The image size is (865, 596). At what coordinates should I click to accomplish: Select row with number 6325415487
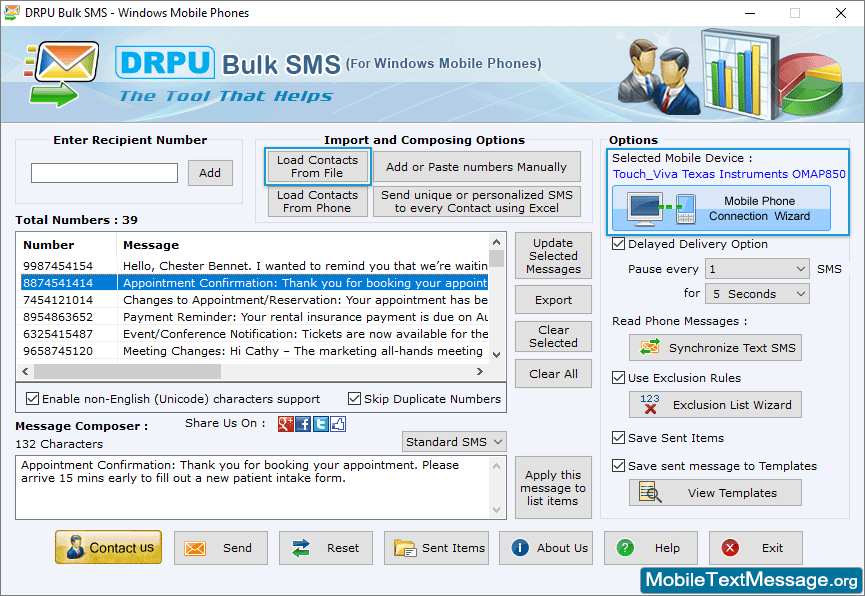pyautogui.click(x=254, y=334)
